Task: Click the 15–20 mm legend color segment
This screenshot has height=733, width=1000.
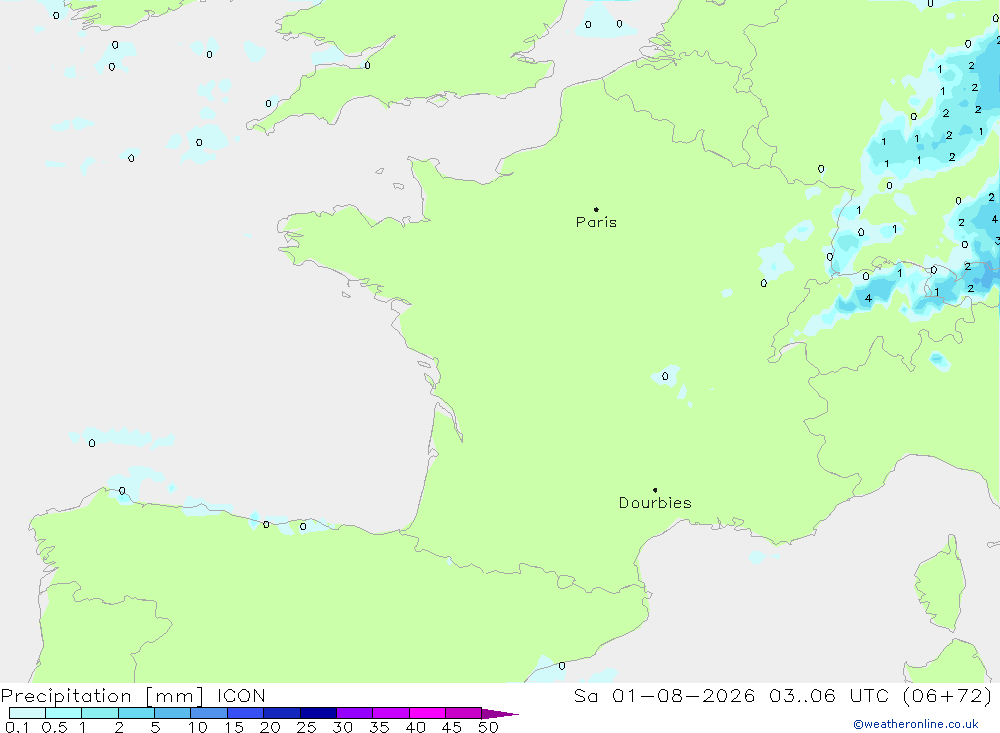Action: 246,713
